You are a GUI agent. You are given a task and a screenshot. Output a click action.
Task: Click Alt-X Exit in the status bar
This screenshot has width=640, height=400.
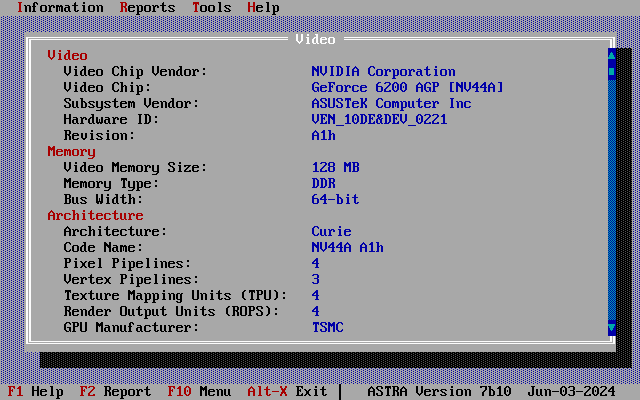point(287,391)
